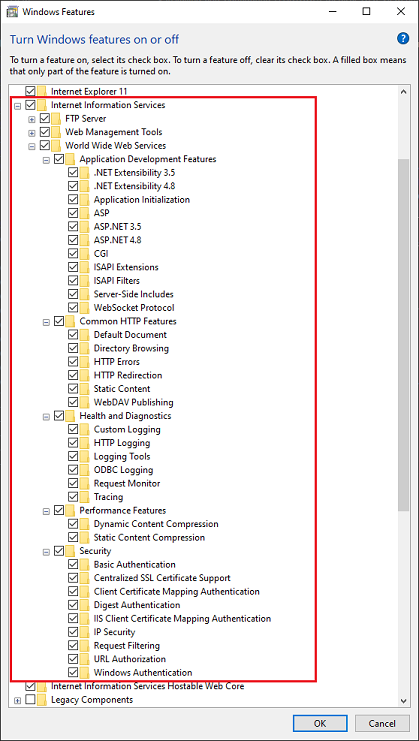Select the IP Security folder icon

point(85,632)
